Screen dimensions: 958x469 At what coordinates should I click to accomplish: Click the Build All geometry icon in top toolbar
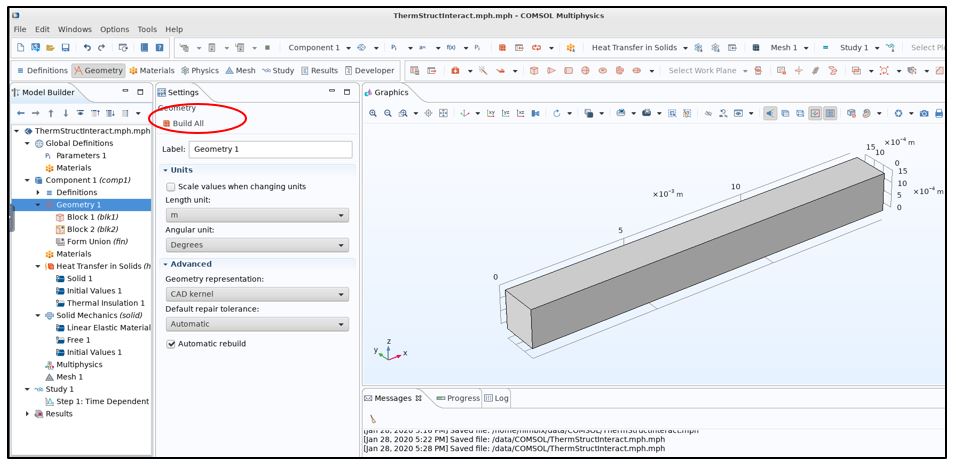pos(502,48)
